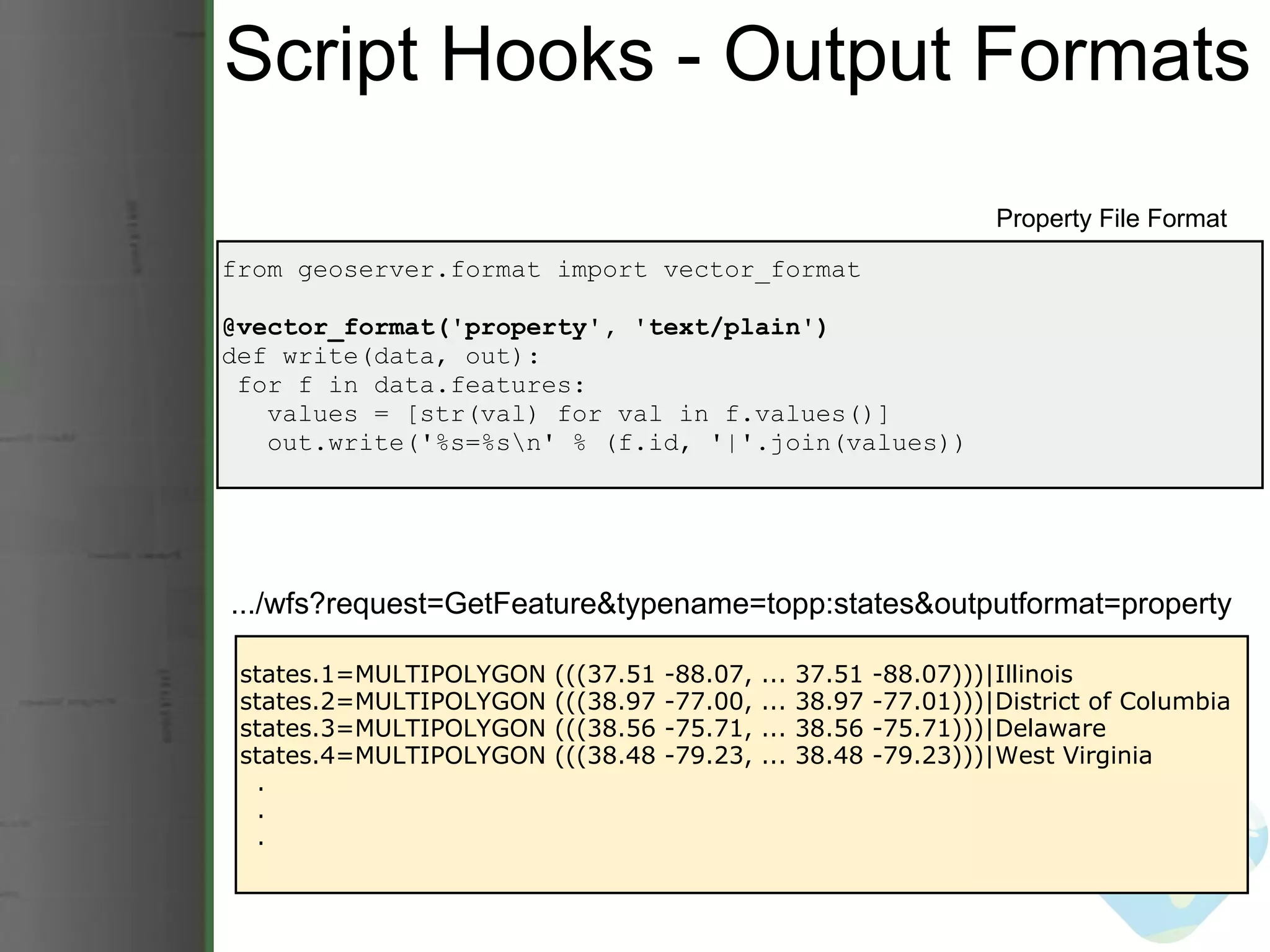This screenshot has height=952, width=1270.
Task: Click the 'values = [str(val)...' code line
Action: tap(578, 414)
